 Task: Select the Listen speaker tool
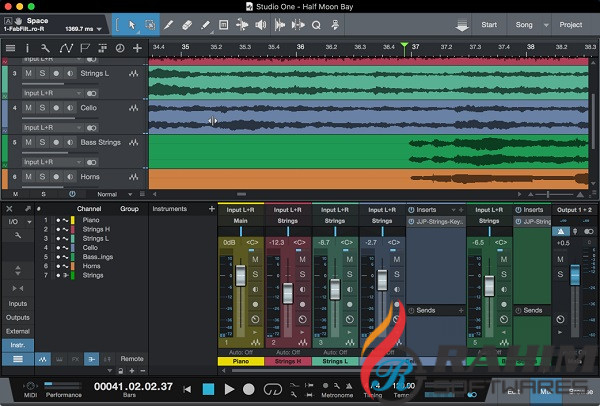point(260,25)
